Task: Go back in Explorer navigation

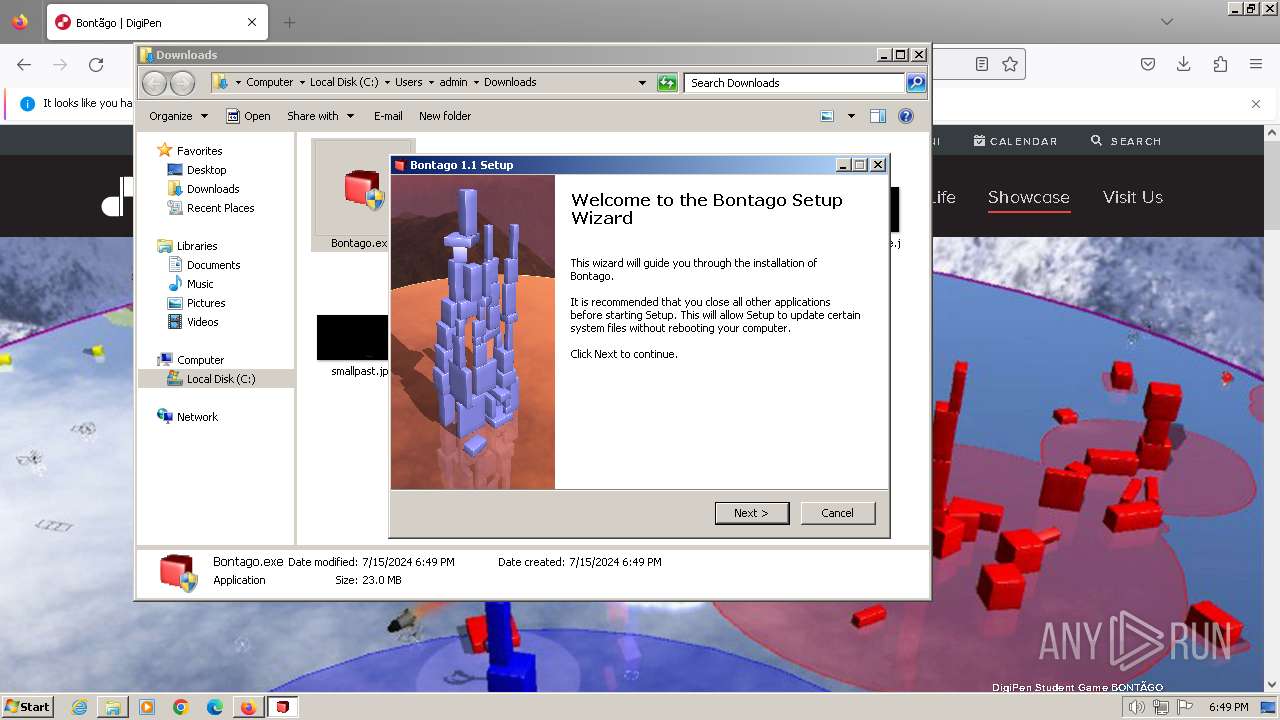Action: pos(155,83)
